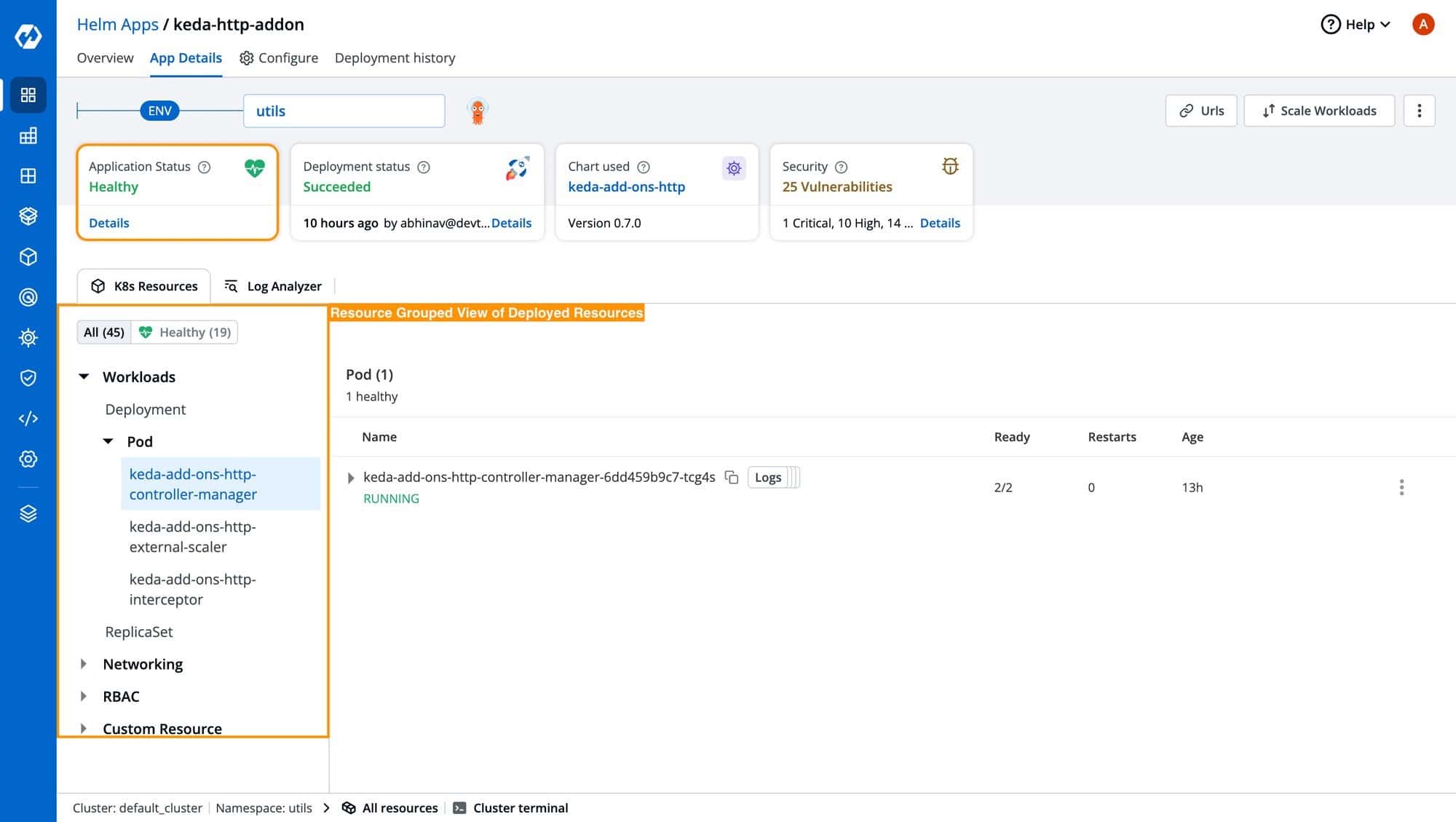Viewport: 1456px width, 822px height.
Task: Click Details link under Application Status
Action: pyautogui.click(x=109, y=222)
